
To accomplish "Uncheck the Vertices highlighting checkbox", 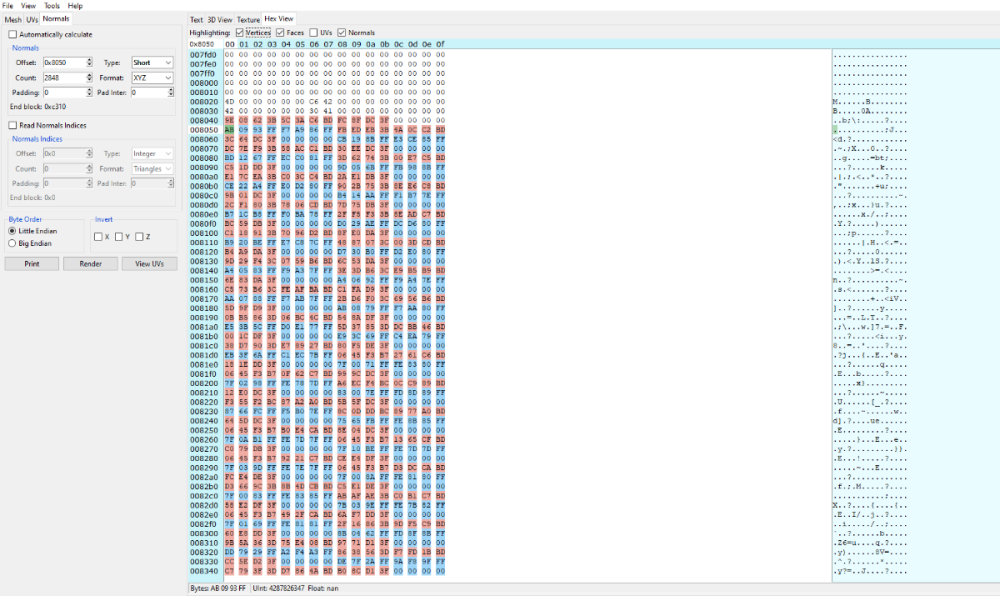I will [242, 32].
